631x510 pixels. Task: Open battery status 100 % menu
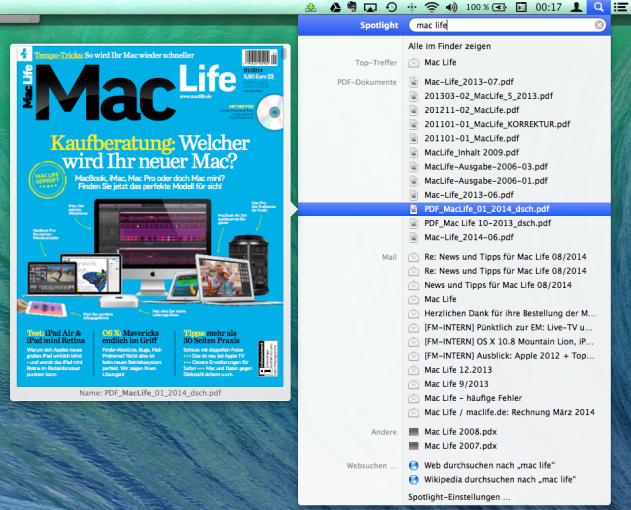(486, 7)
